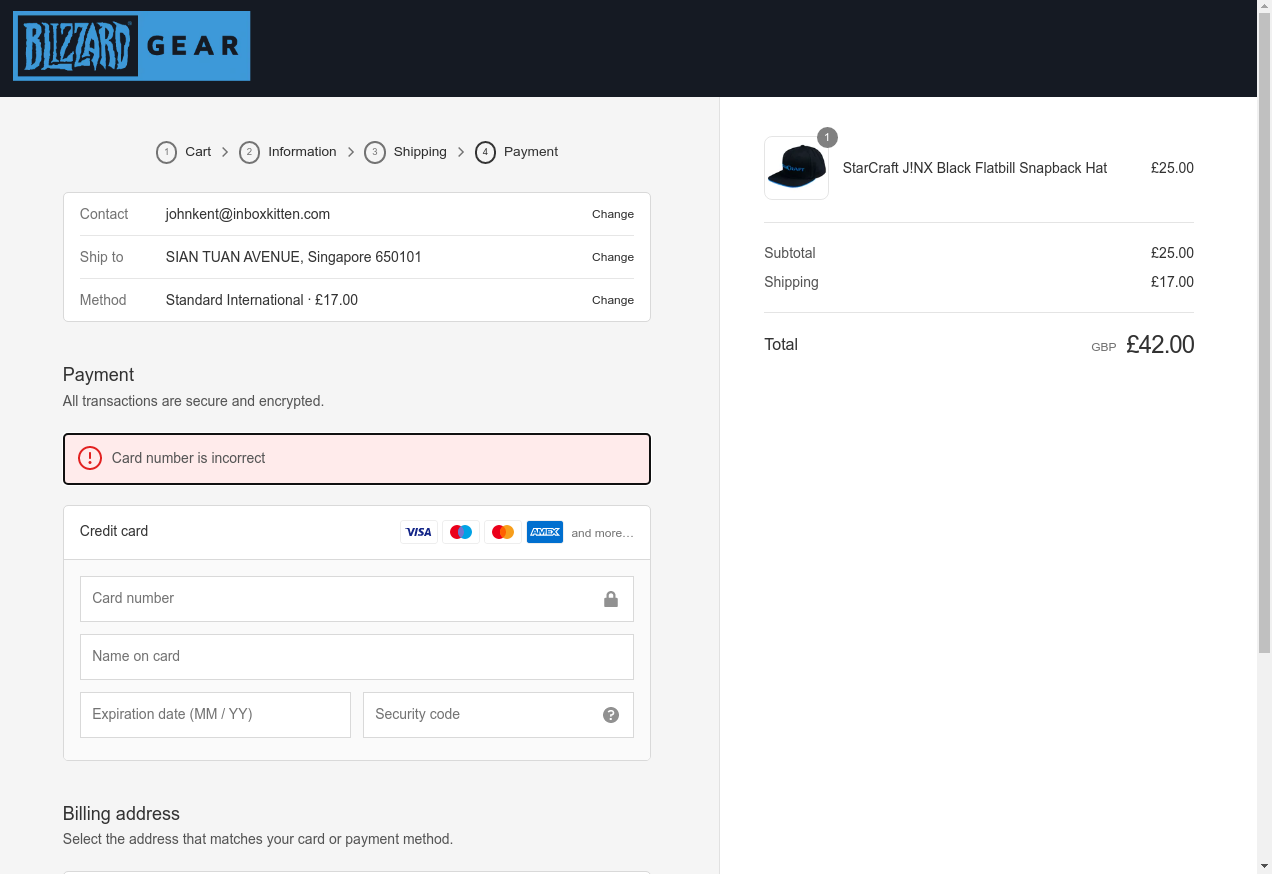Click the chevron after Shipping step
Image resolution: width=1272 pixels, height=874 pixels.
point(461,152)
